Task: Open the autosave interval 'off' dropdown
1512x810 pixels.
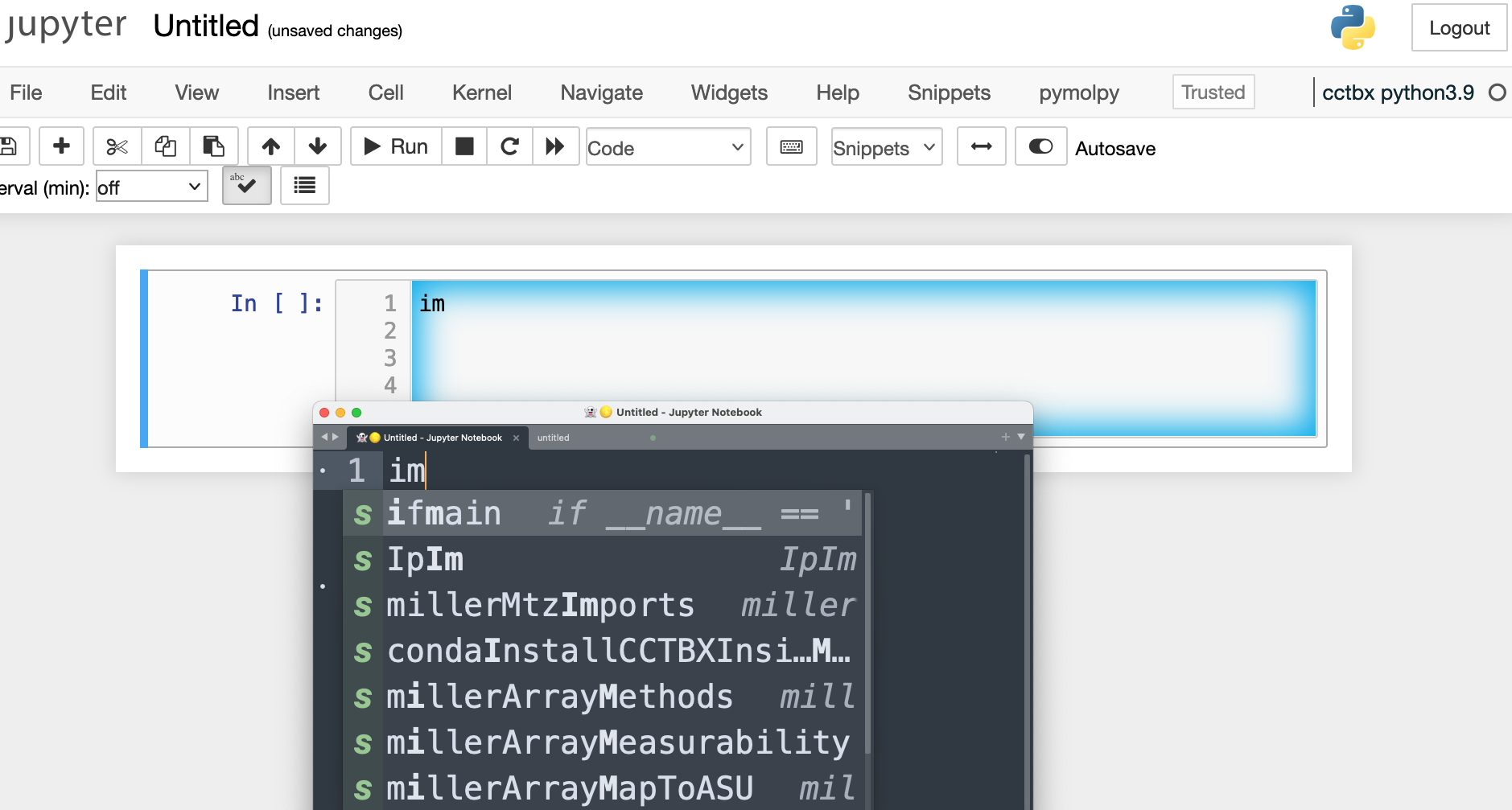Action: click(x=152, y=187)
